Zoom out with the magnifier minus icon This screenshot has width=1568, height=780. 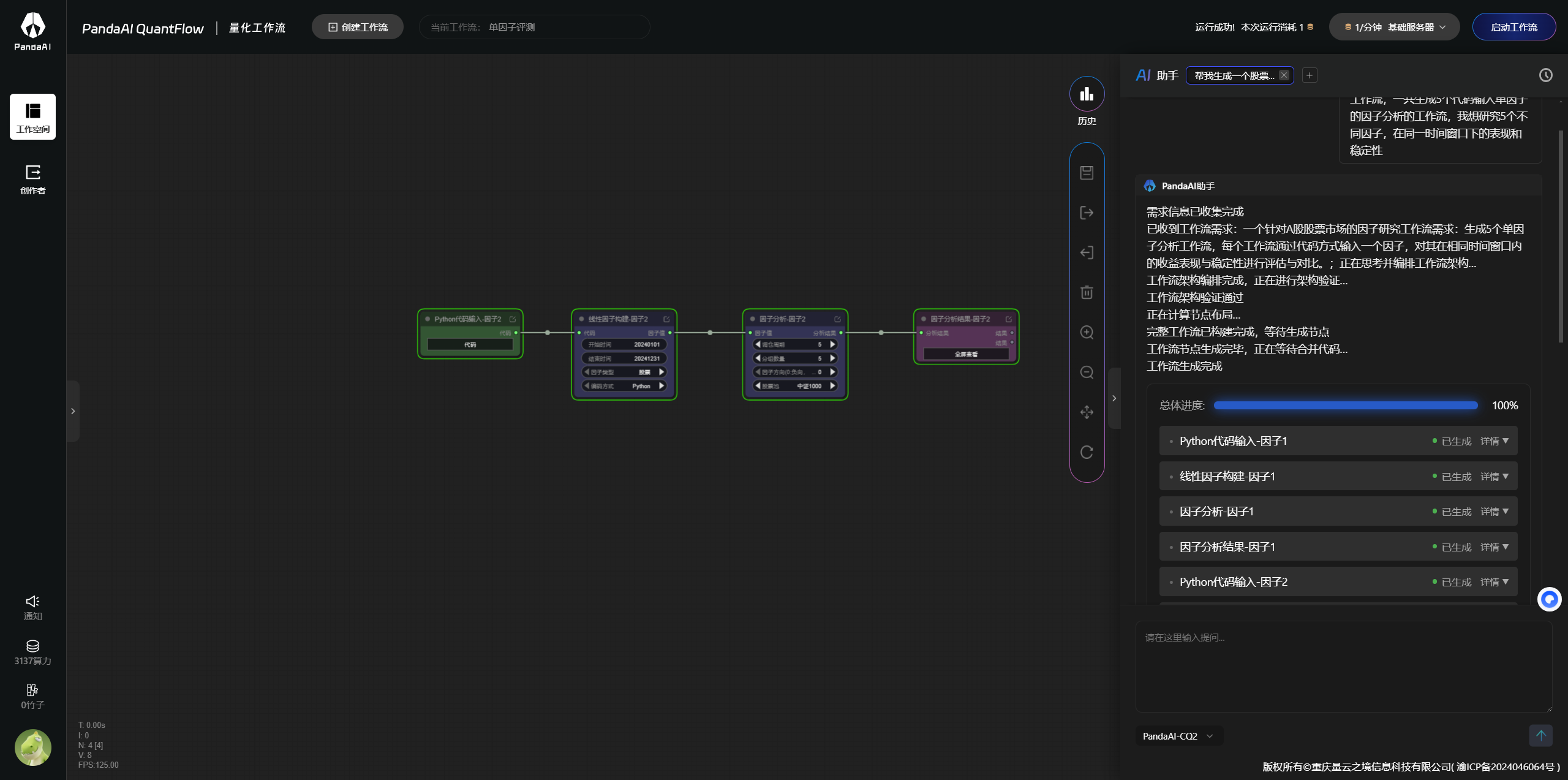tap(1087, 372)
